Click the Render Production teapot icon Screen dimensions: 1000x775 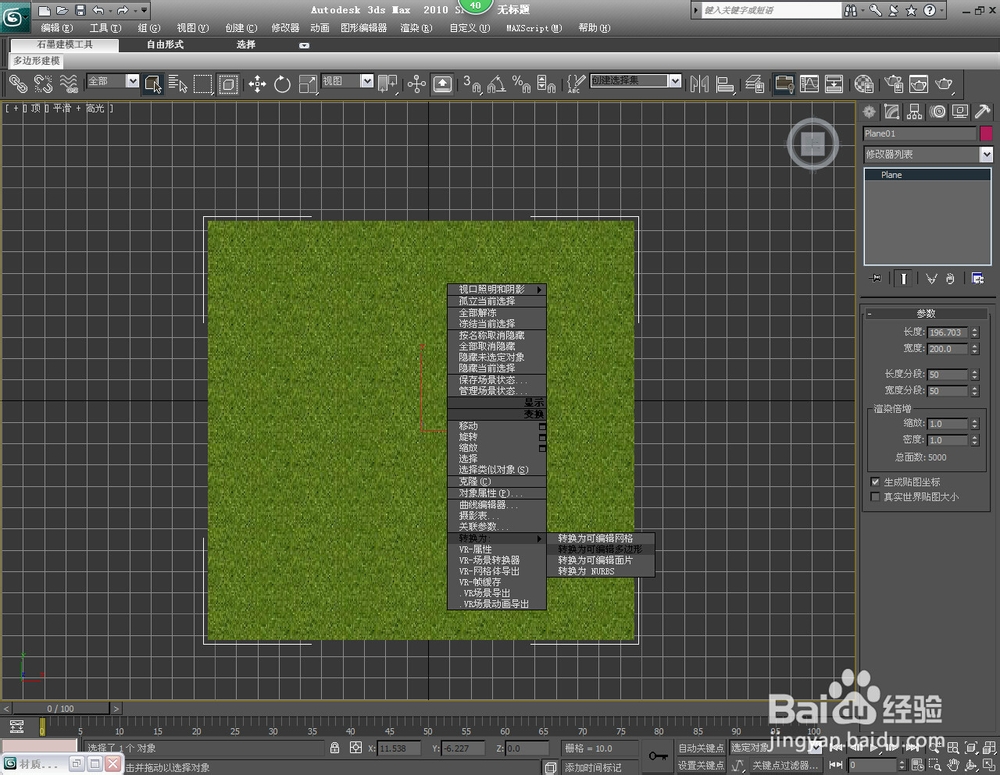(x=945, y=84)
